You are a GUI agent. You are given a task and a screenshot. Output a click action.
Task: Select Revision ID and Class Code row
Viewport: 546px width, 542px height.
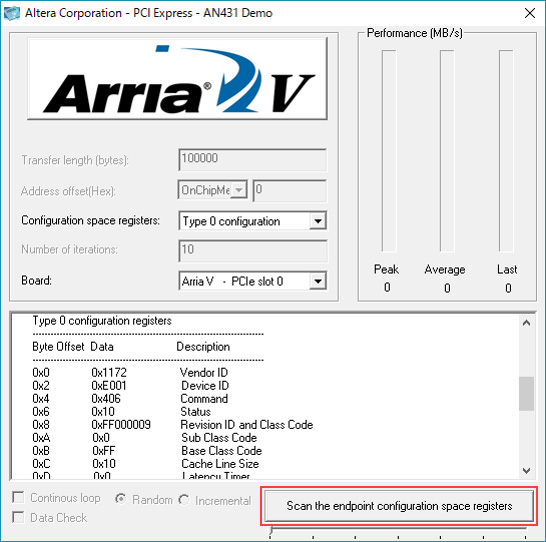(173, 425)
